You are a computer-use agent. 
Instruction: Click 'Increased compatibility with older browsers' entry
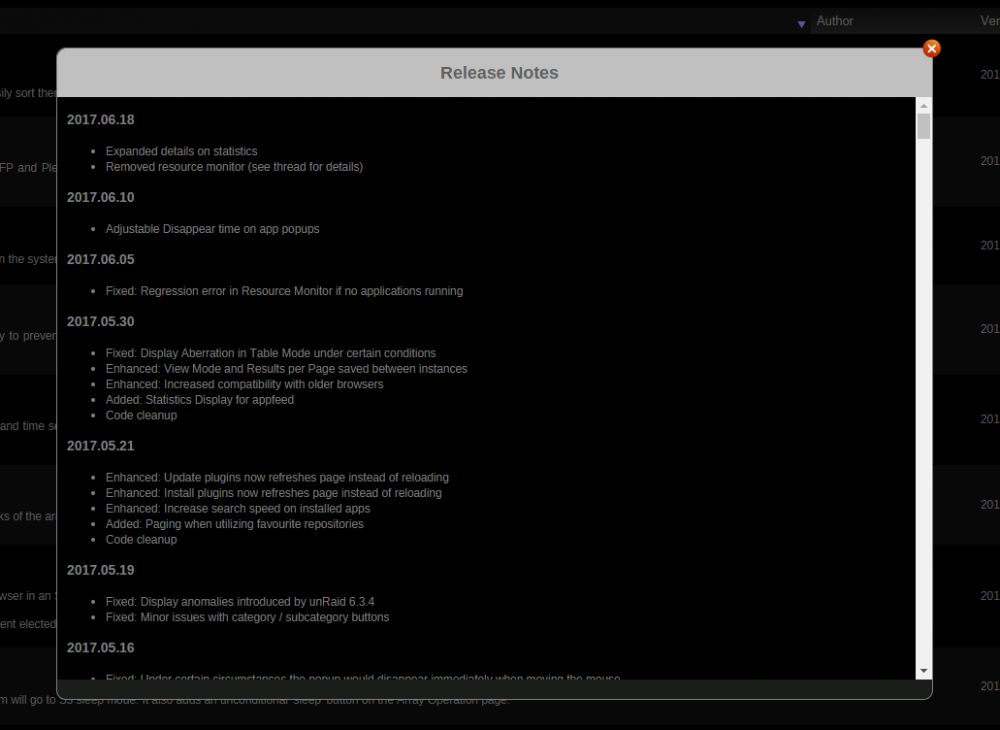pyautogui.click(x=245, y=384)
